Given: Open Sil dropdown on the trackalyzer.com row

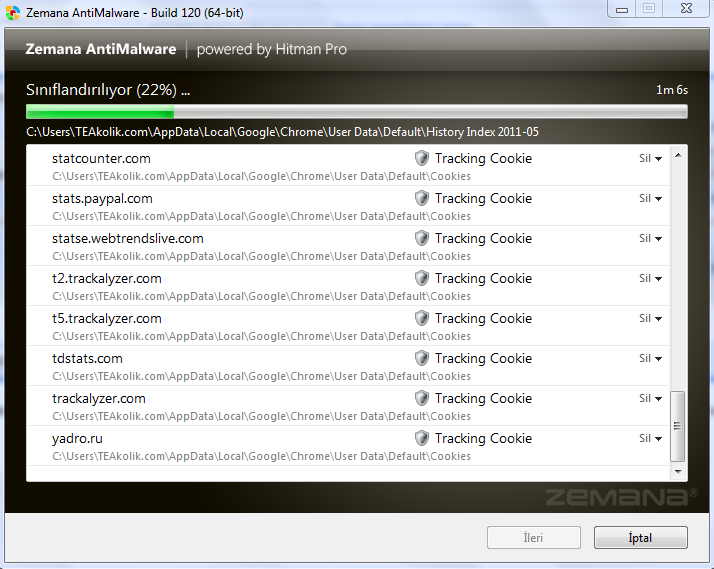Looking at the screenshot, I should point(650,399).
